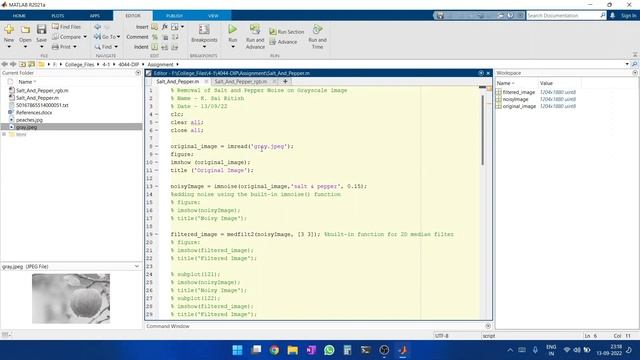
Task: Open Chrome from the taskbar
Action: pyautogui.click(x=274, y=350)
